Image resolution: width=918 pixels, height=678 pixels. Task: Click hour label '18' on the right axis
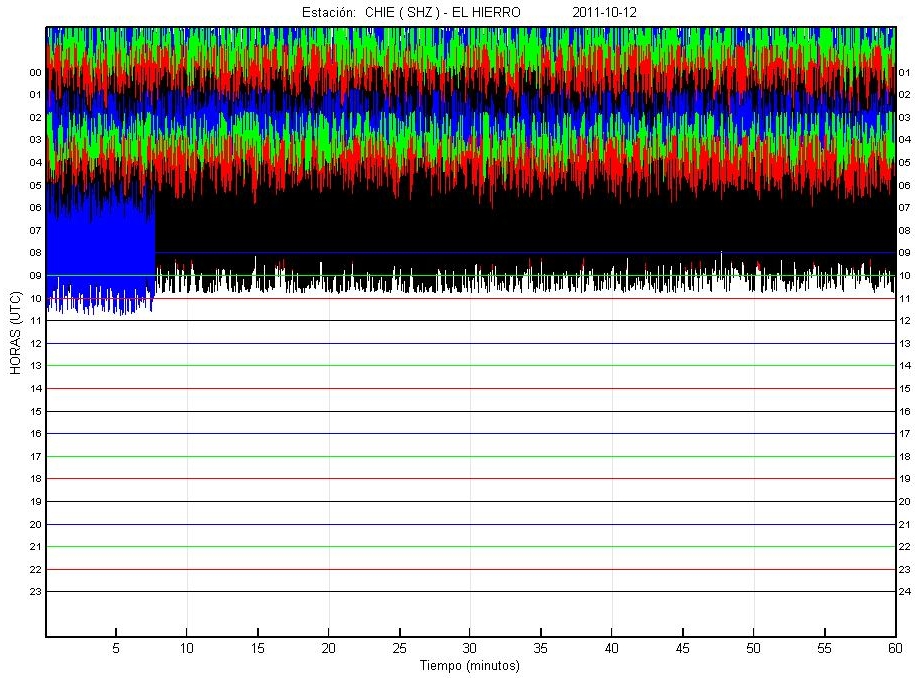(905, 456)
